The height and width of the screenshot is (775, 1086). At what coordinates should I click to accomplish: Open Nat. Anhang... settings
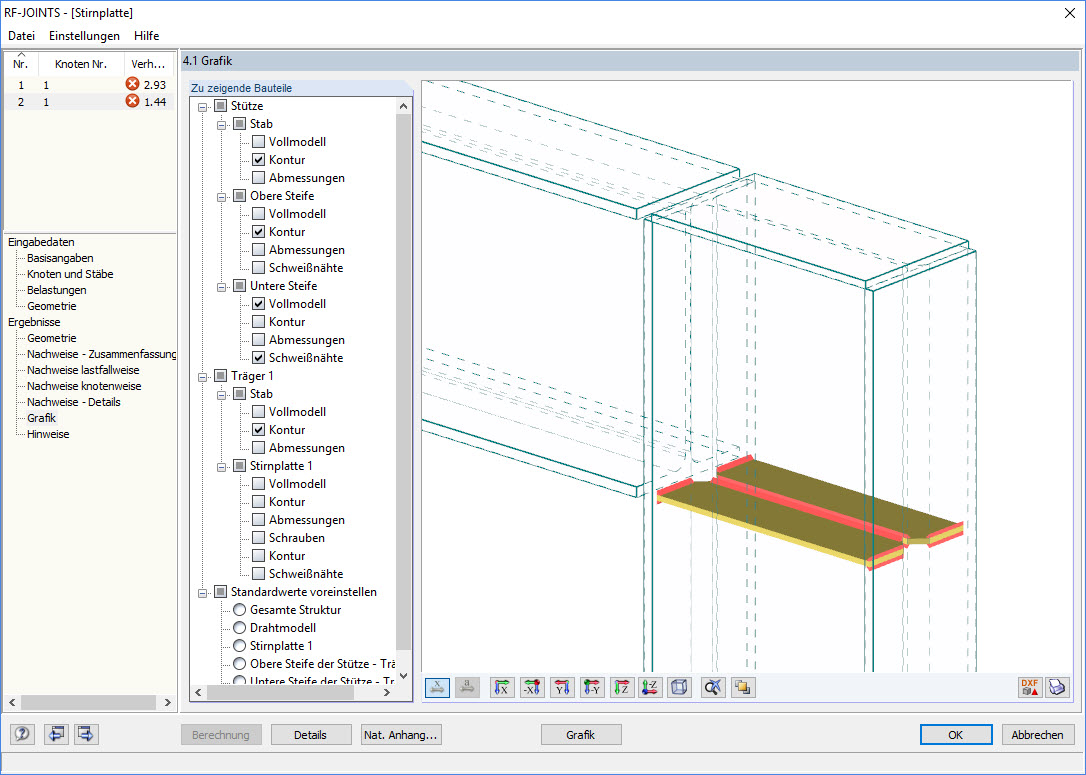(401, 735)
